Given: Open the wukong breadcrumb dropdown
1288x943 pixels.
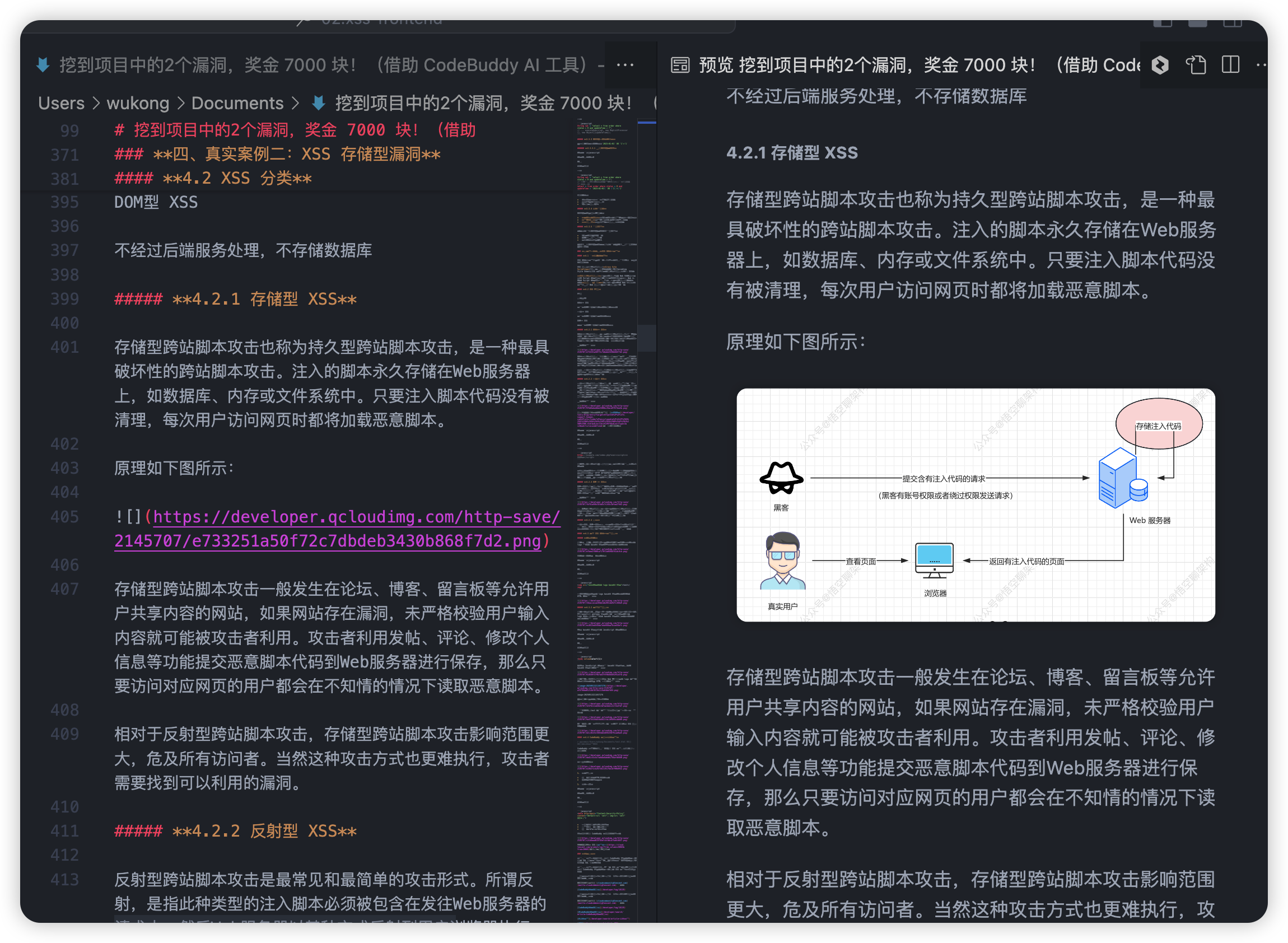Looking at the screenshot, I should [x=138, y=102].
